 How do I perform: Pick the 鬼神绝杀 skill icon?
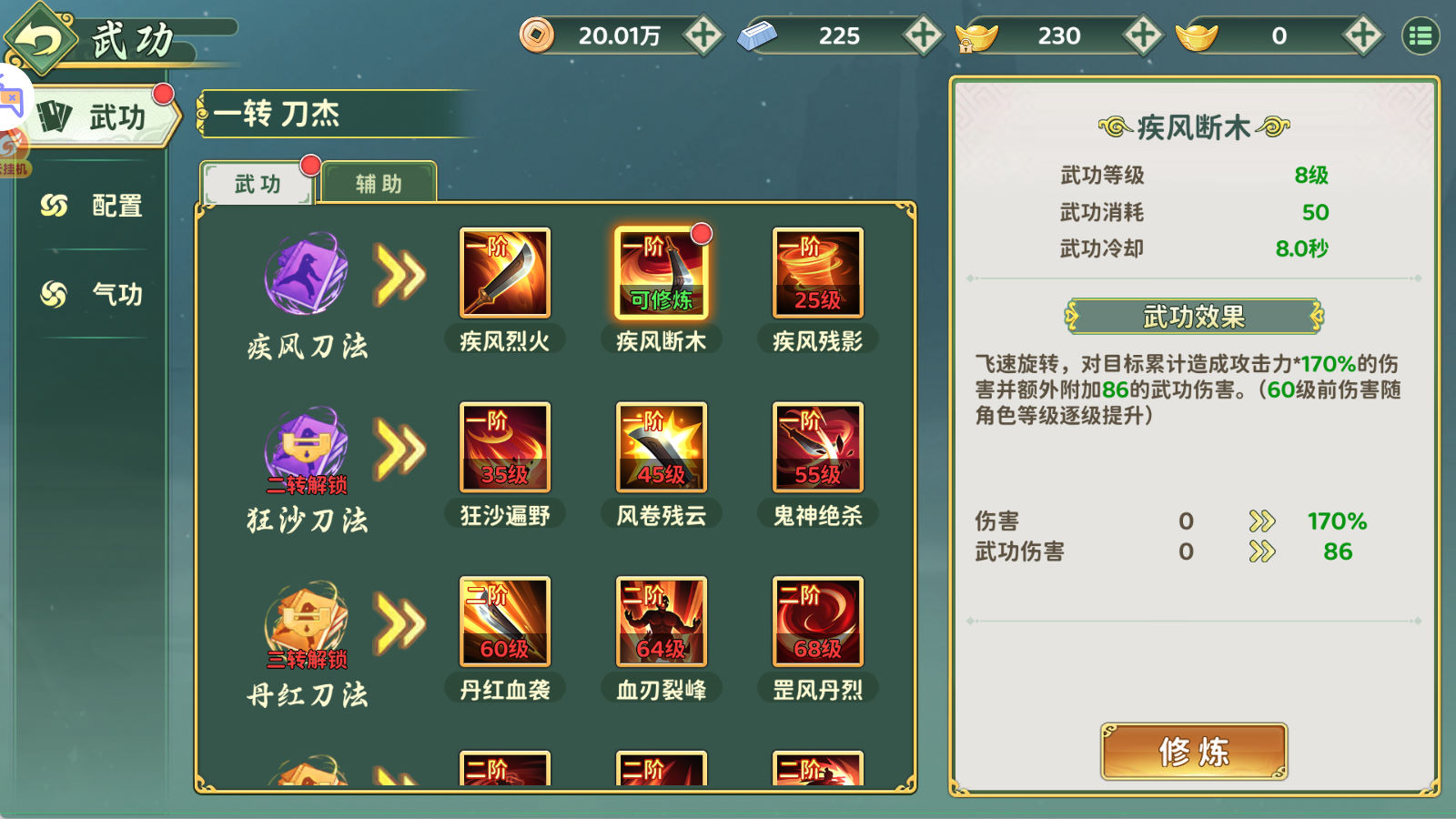(x=818, y=447)
